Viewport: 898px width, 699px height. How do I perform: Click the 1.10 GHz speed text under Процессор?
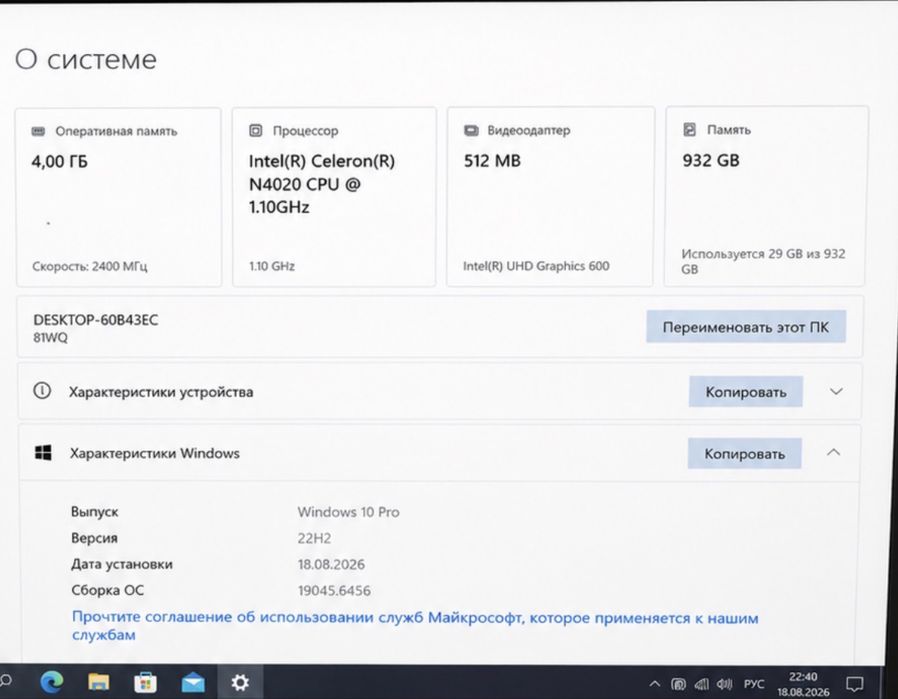coord(271,266)
